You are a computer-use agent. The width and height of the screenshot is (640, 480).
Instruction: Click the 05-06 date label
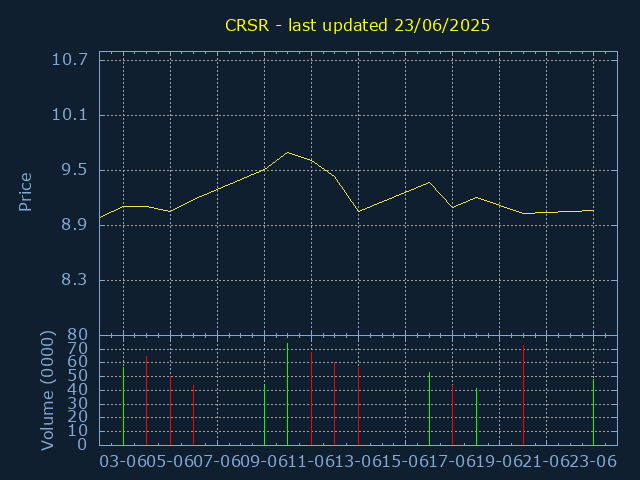170,462
